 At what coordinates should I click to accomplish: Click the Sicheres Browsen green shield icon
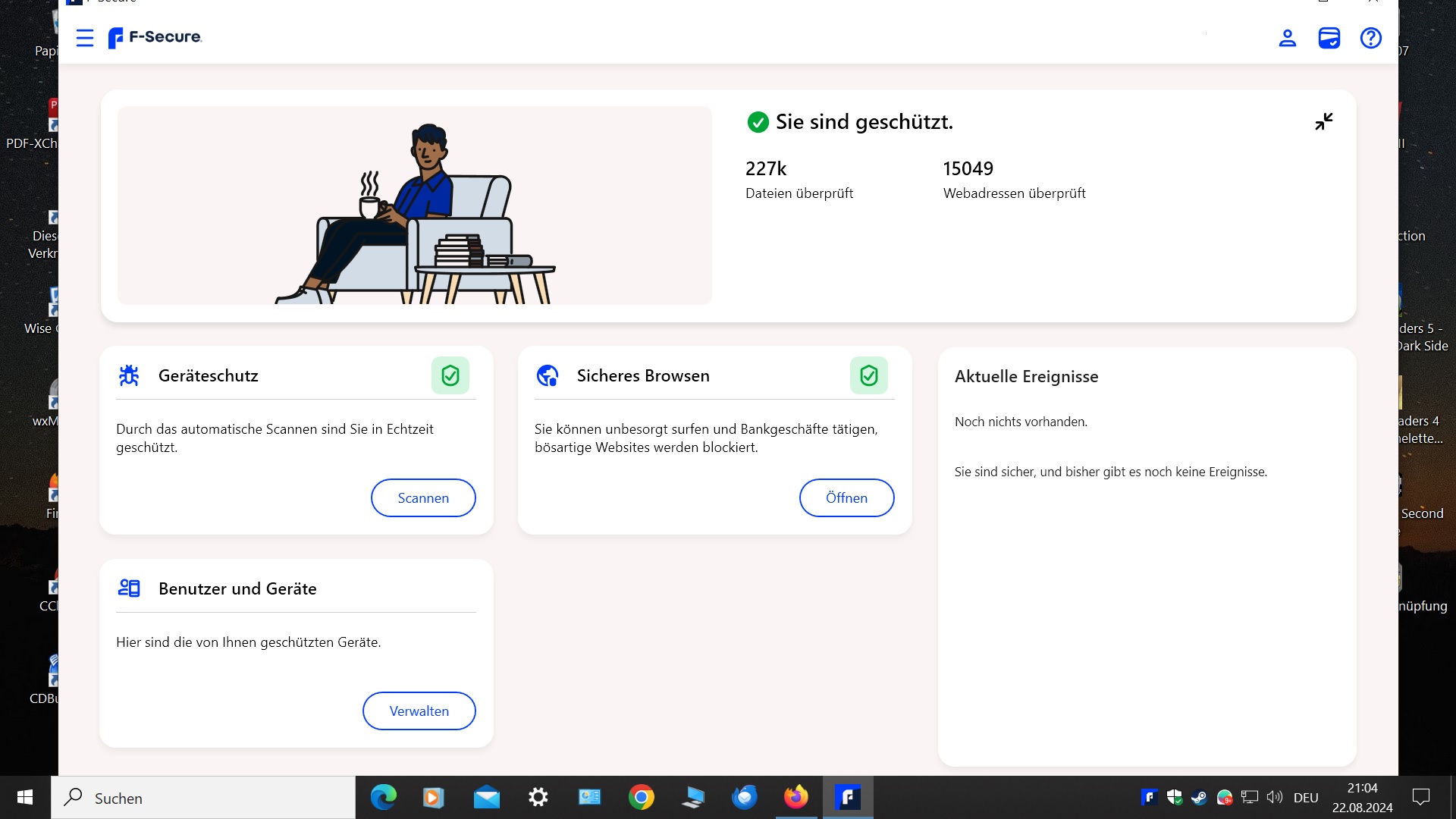(868, 375)
